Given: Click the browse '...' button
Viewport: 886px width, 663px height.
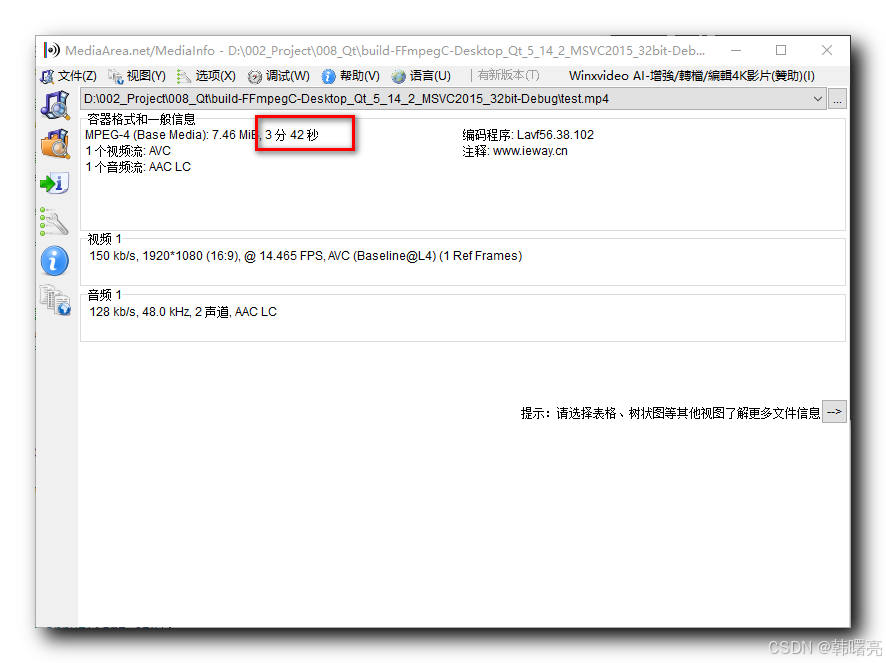Looking at the screenshot, I should tap(837, 99).
